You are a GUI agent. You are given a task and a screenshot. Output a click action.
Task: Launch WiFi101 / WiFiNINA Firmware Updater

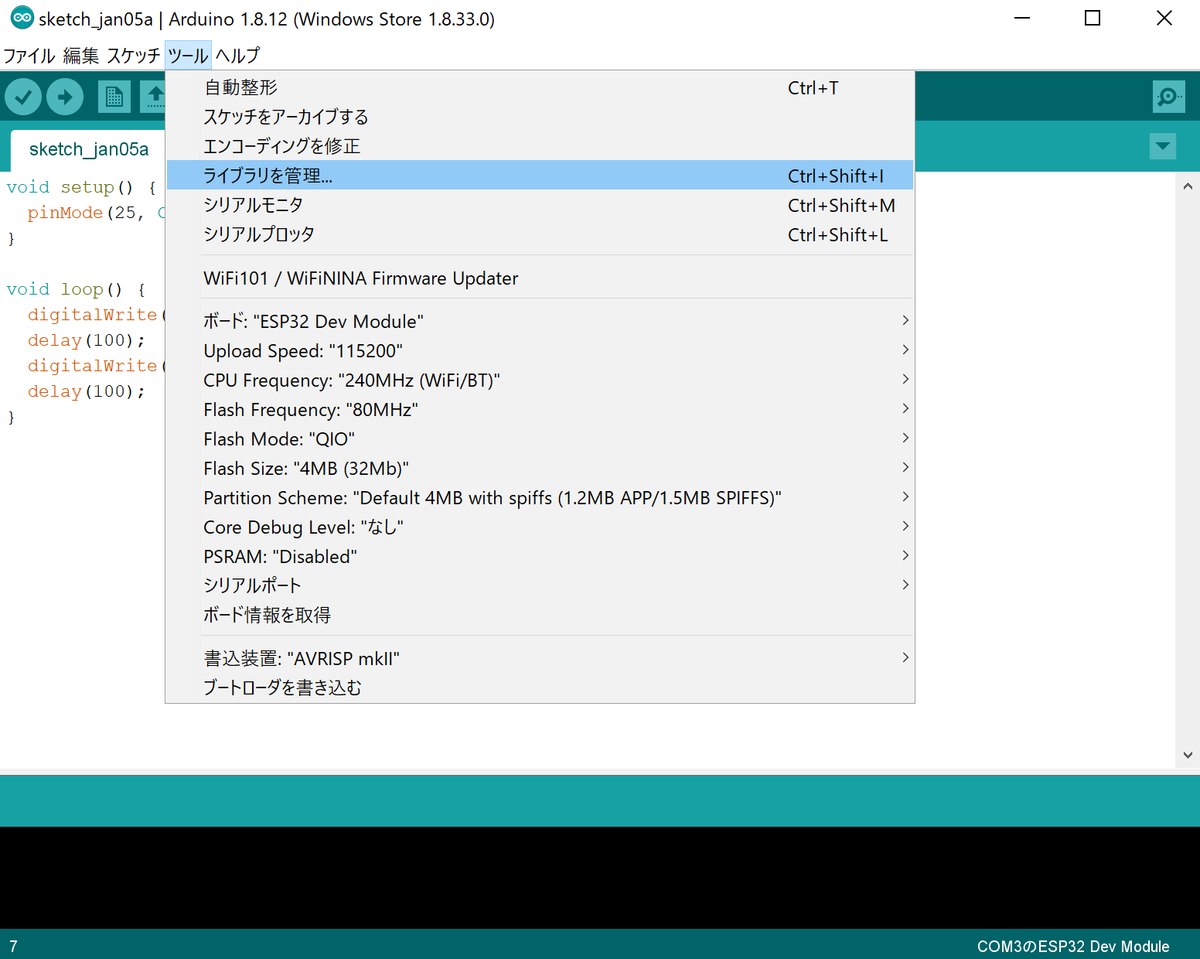click(x=540, y=278)
